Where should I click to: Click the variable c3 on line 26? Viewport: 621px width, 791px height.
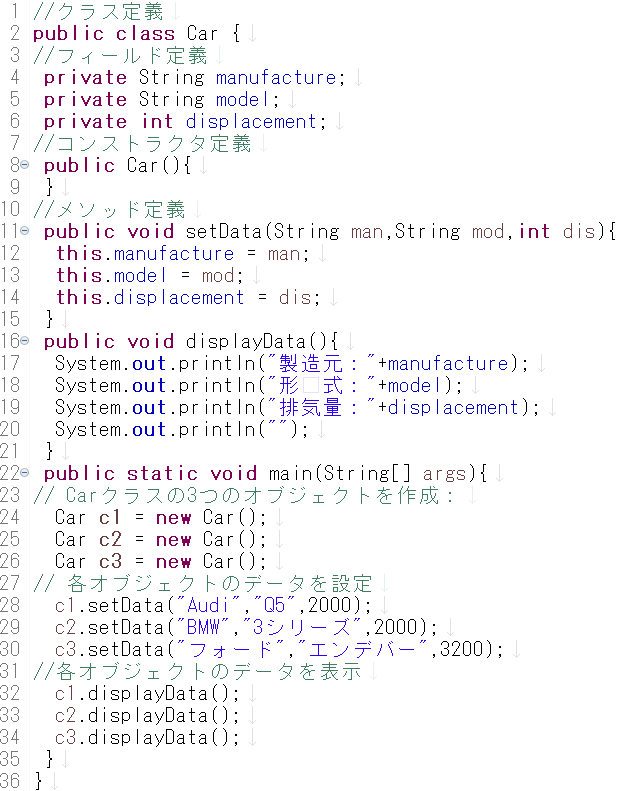coord(110,561)
